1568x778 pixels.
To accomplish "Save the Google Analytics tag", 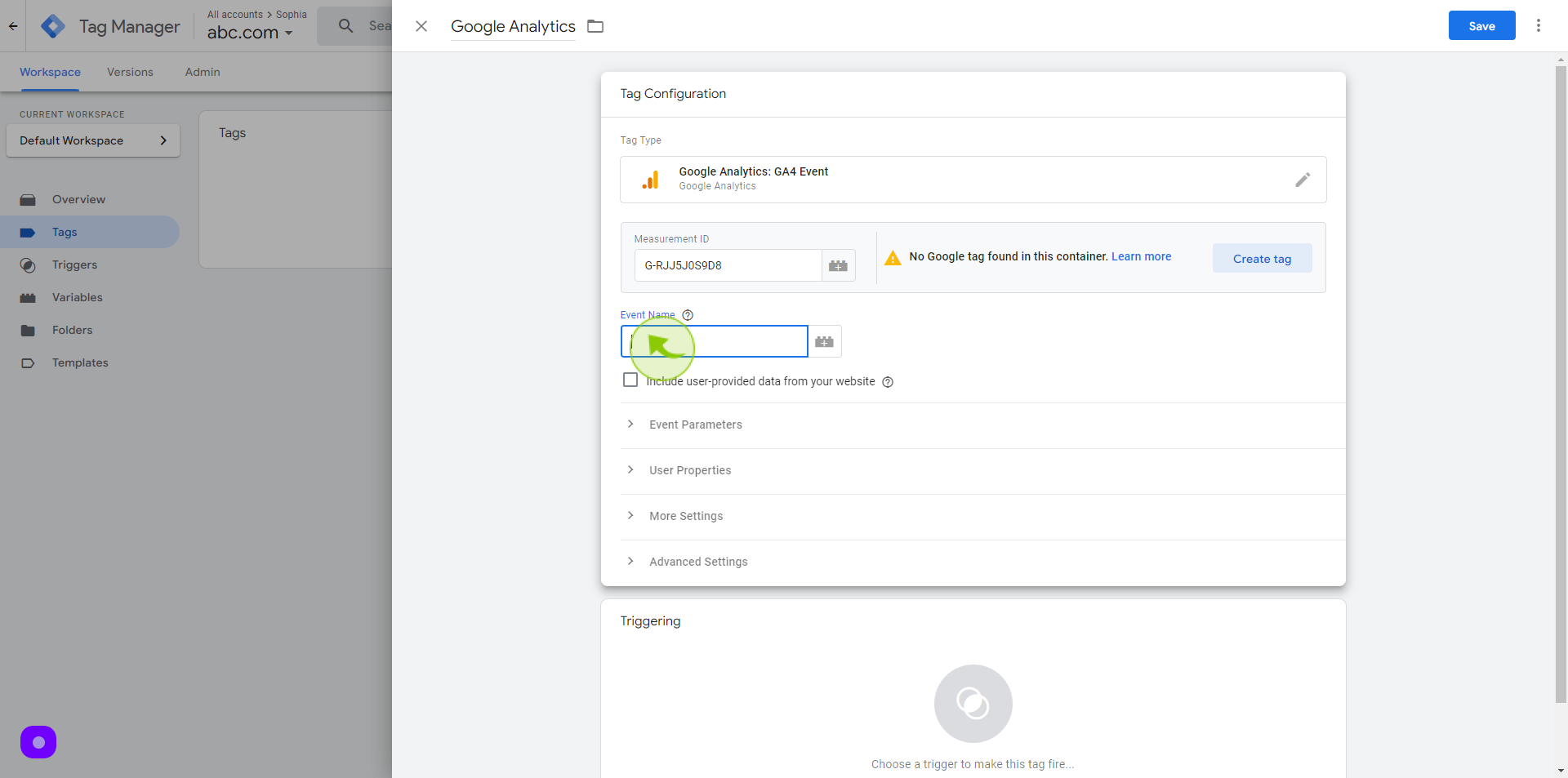I will (1481, 25).
